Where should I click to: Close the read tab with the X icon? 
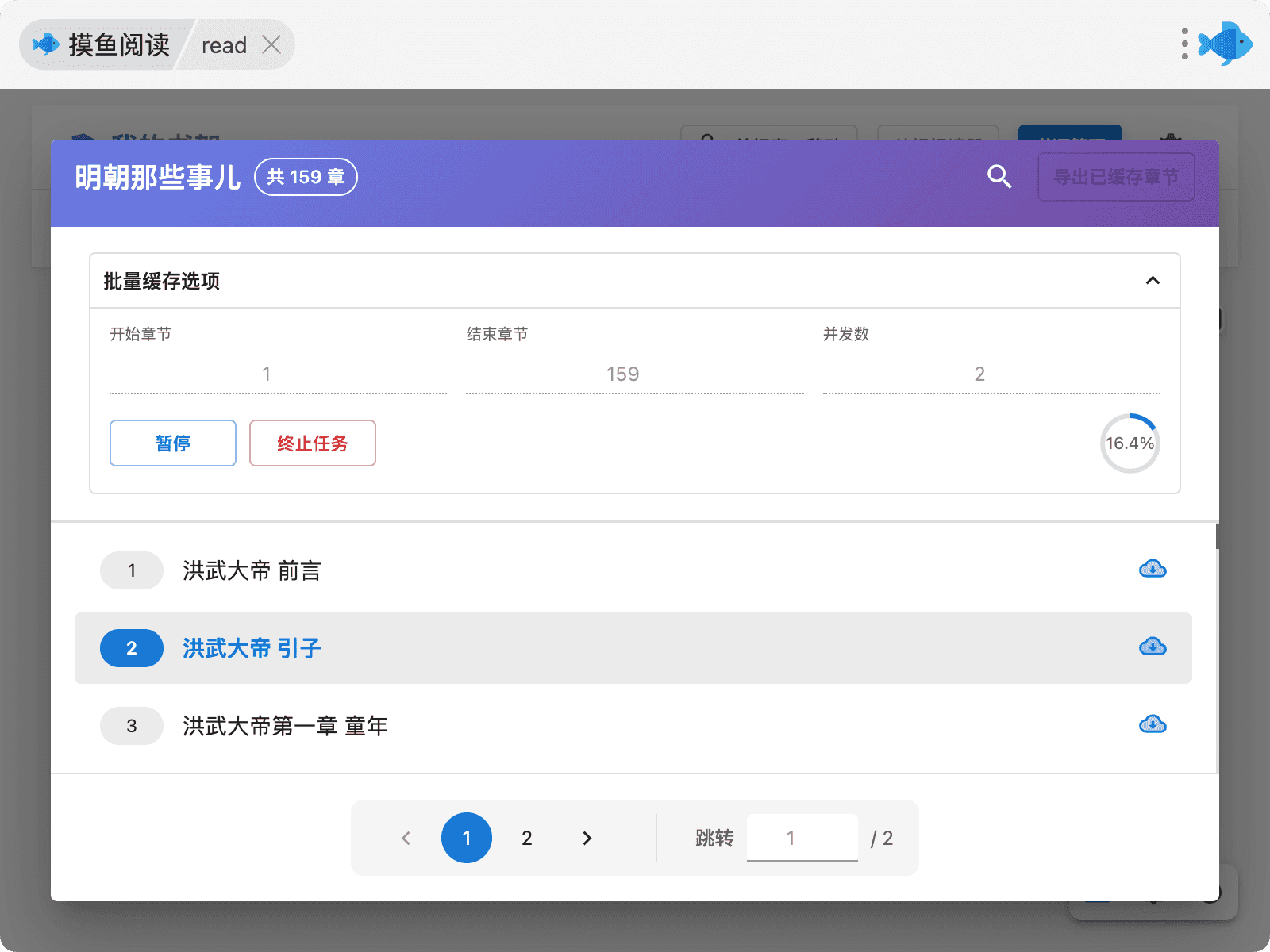tap(271, 45)
